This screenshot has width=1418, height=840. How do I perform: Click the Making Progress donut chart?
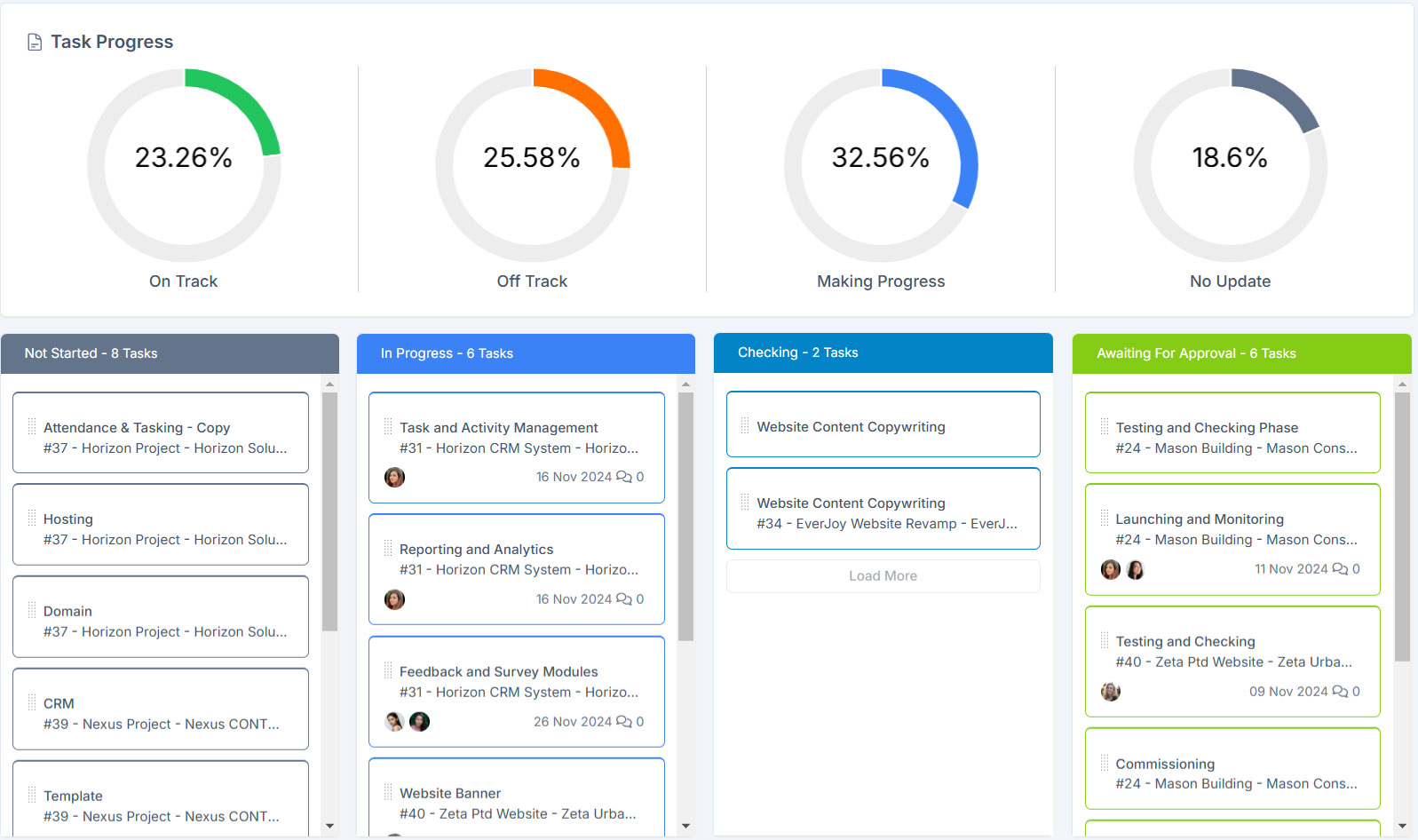[x=881, y=165]
